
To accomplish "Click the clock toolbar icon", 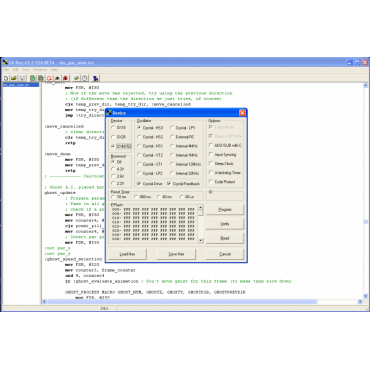I will [x=85, y=78].
